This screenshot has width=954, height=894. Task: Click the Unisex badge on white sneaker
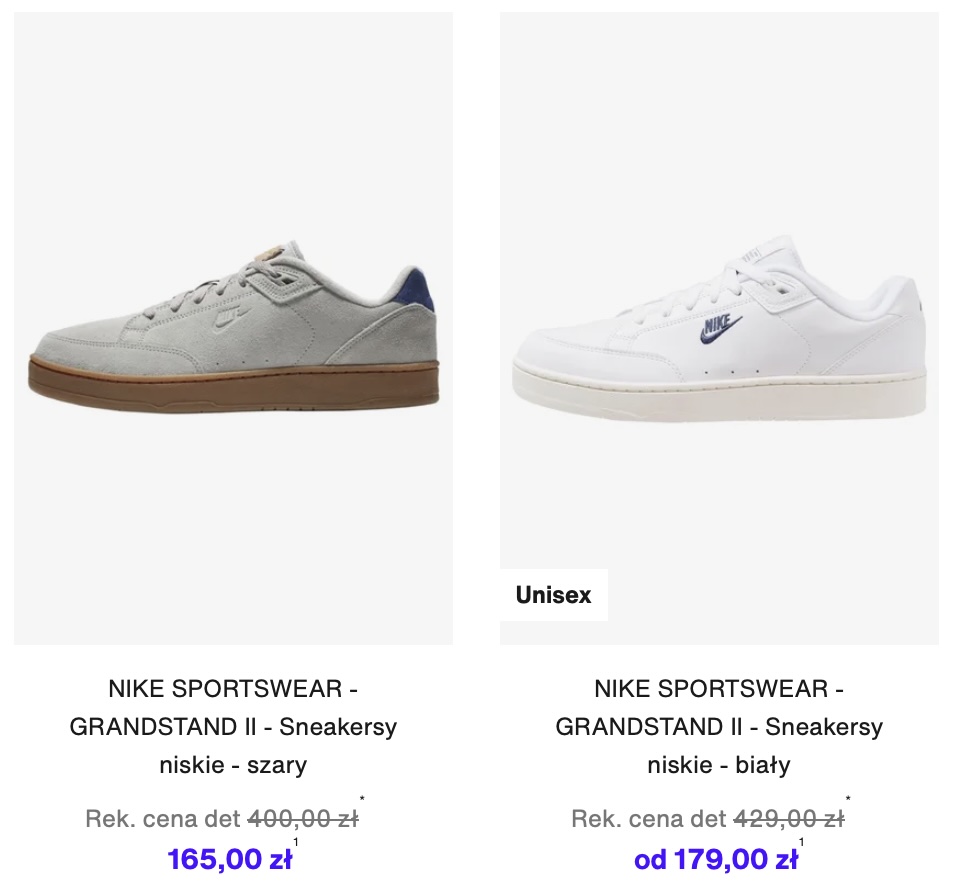tap(553, 595)
